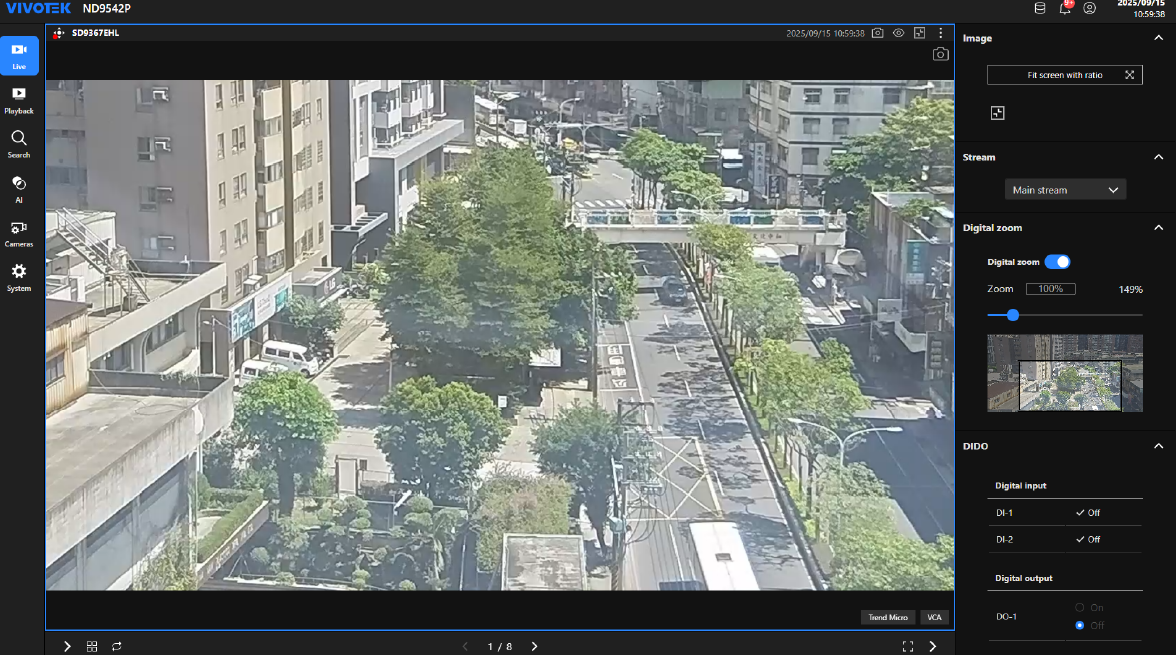Collapse the Image panel section
This screenshot has width=1176, height=655.
1159,38
